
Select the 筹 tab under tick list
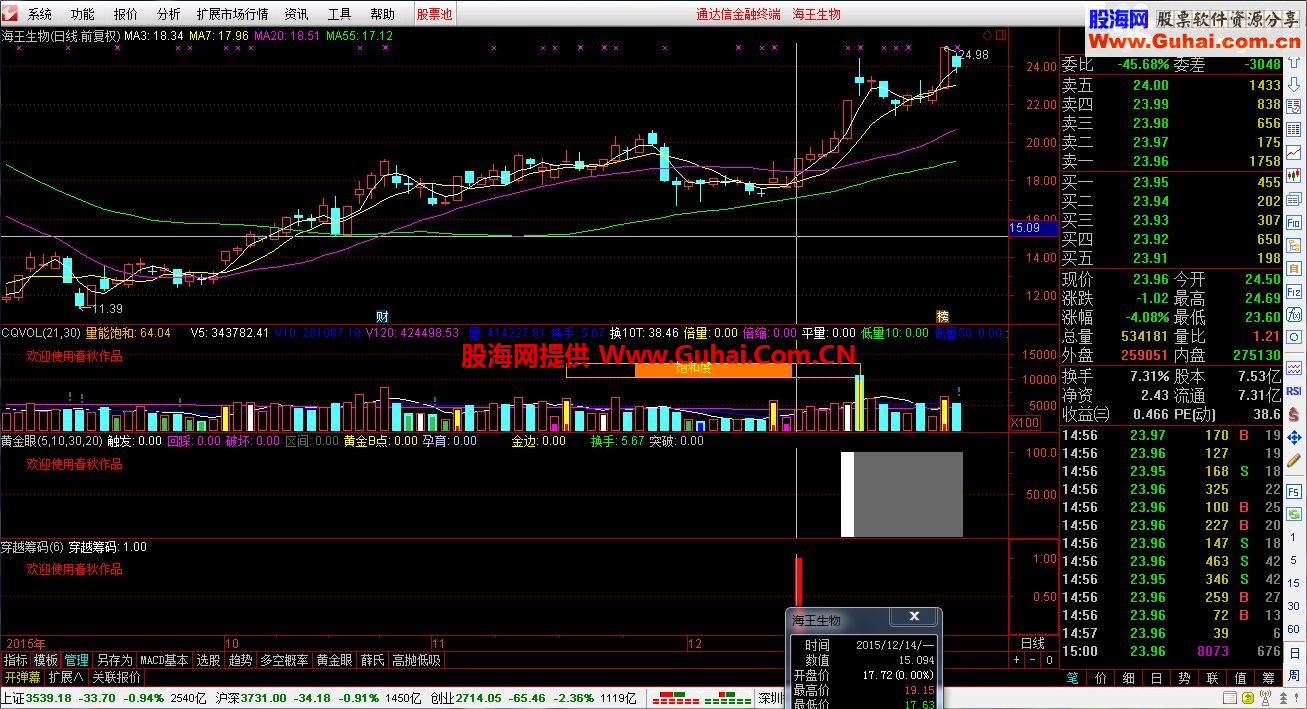click(1268, 678)
